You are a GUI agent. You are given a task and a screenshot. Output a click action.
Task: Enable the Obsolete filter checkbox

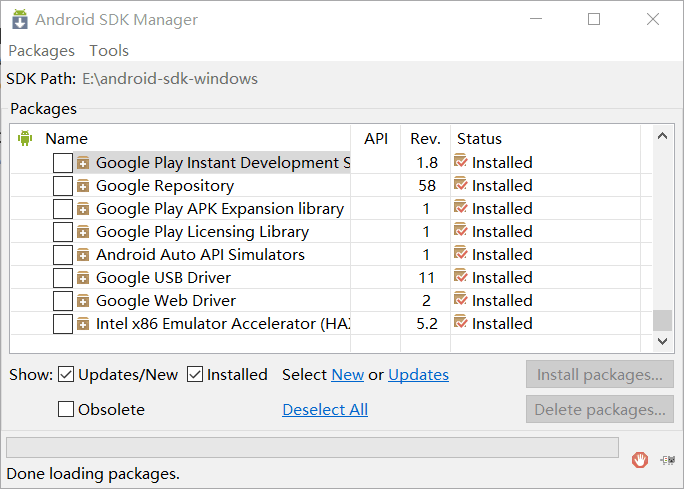[x=66, y=409]
